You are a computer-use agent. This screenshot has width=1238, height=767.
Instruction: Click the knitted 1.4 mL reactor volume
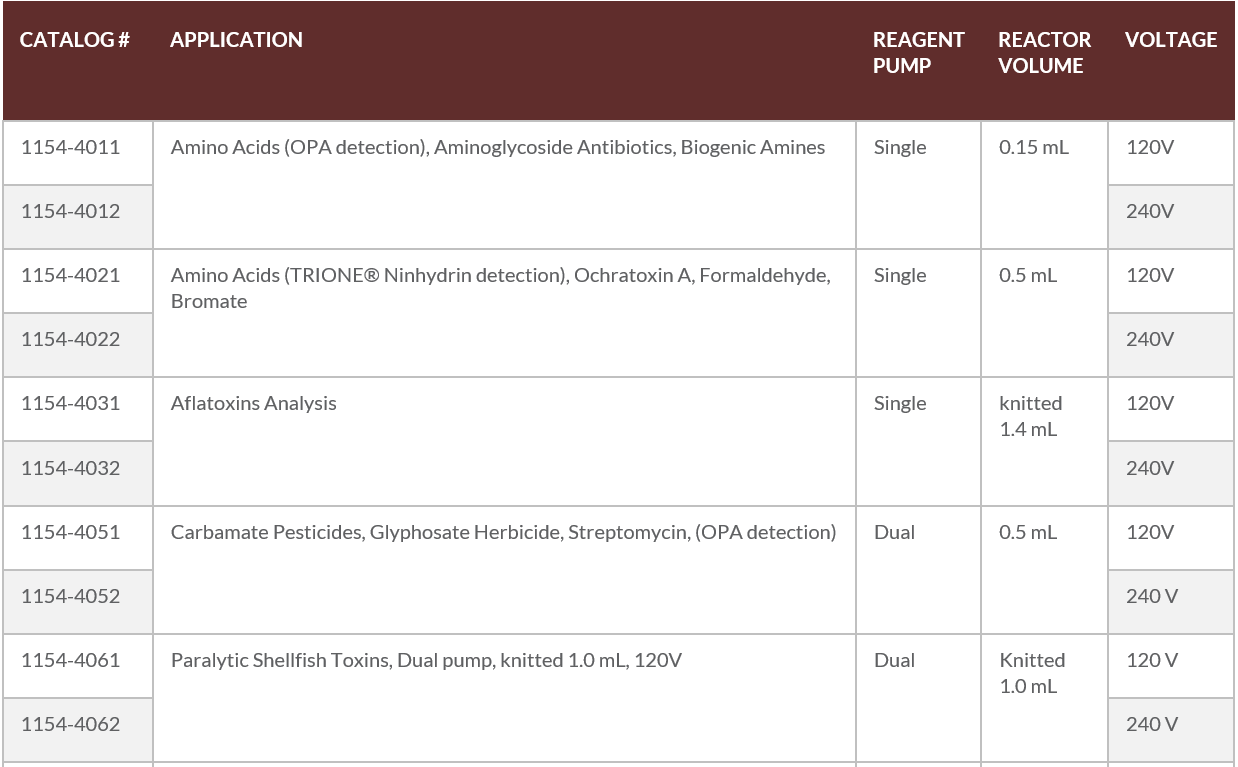(x=1030, y=416)
